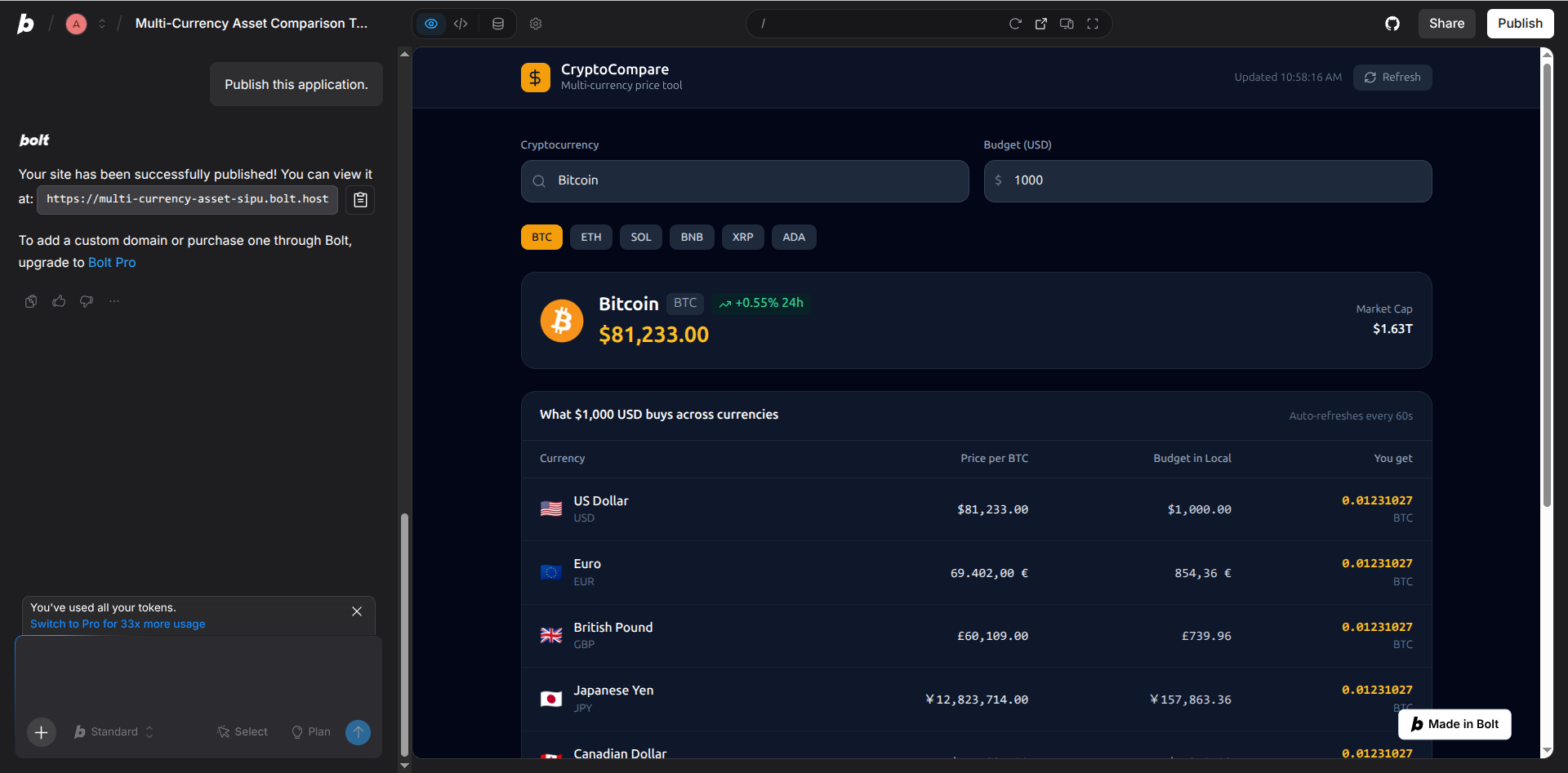Switch to preview eye view
Image resolution: width=1568 pixels, height=773 pixels.
(431, 24)
